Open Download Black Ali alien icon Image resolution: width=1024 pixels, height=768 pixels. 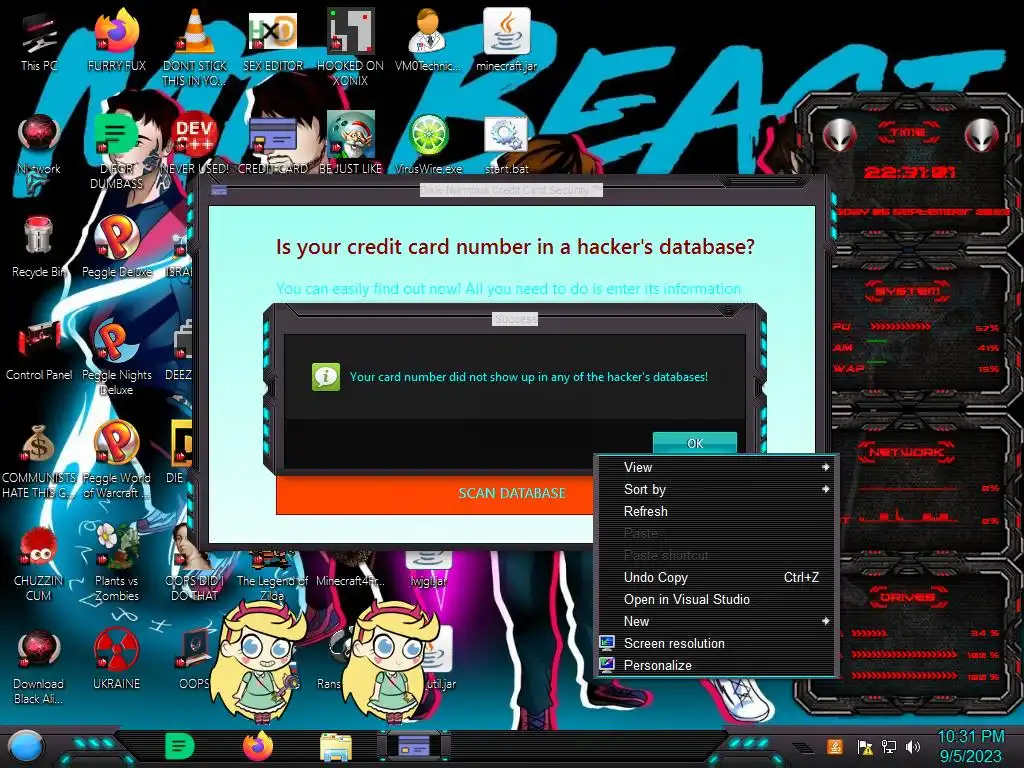tap(39, 667)
